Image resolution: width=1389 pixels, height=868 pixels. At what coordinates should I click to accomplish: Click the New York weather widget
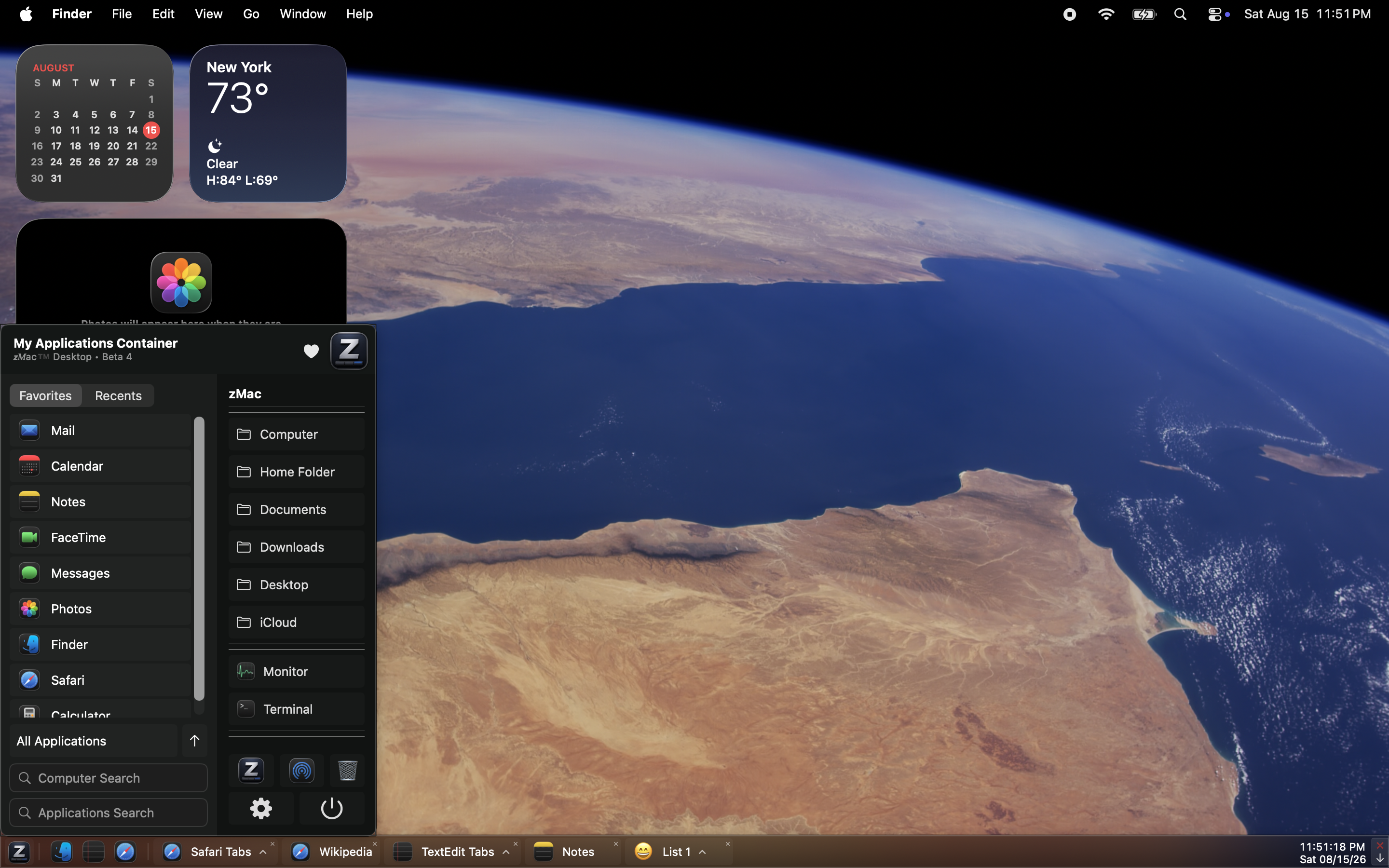(268, 123)
